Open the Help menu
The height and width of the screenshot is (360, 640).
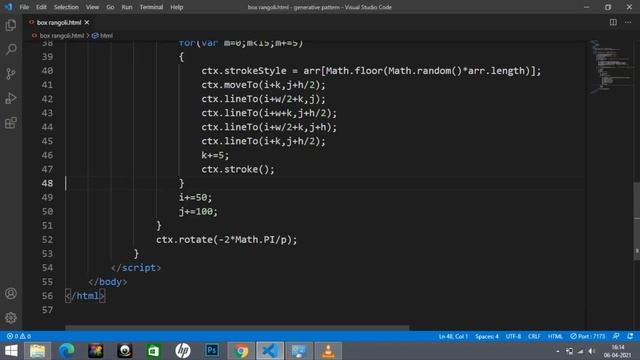click(176, 7)
